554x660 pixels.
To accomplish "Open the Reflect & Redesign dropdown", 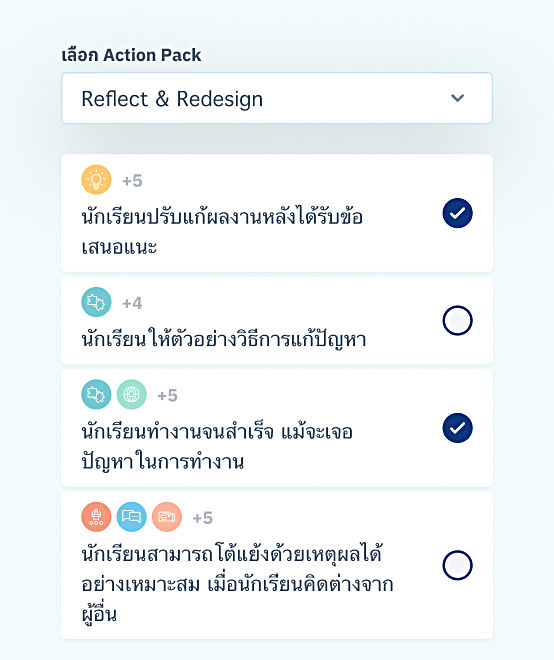I will 277,98.
